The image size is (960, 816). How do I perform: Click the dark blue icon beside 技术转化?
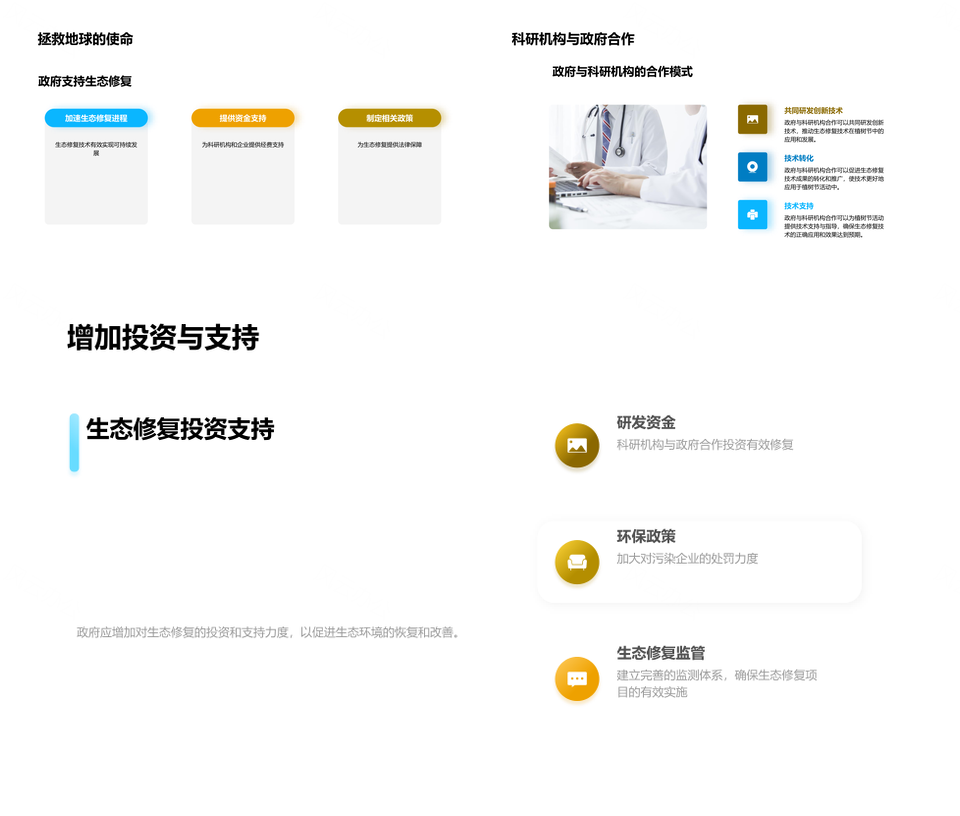(x=752, y=167)
